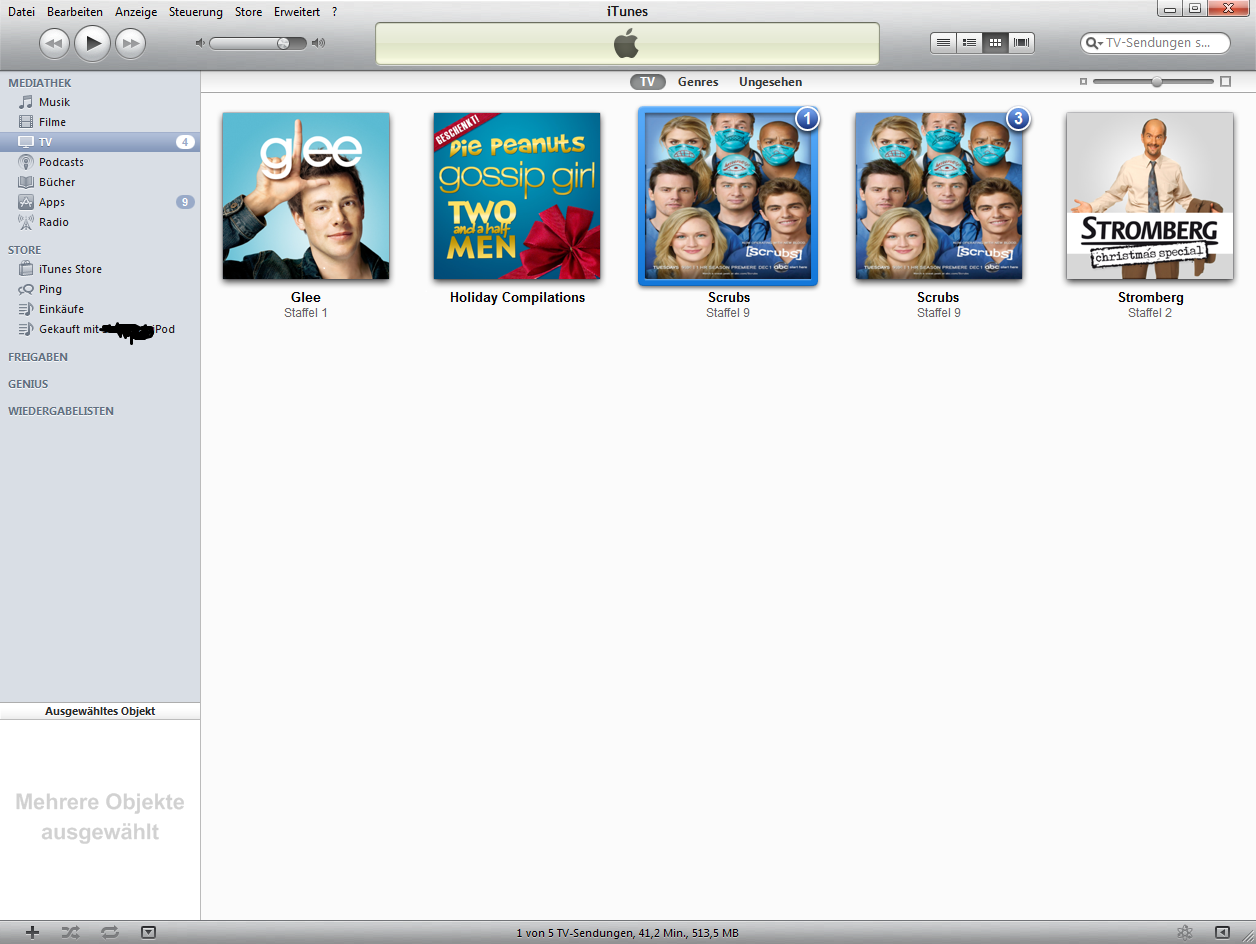
Task: Open the Steuerung menu
Action: (196, 12)
